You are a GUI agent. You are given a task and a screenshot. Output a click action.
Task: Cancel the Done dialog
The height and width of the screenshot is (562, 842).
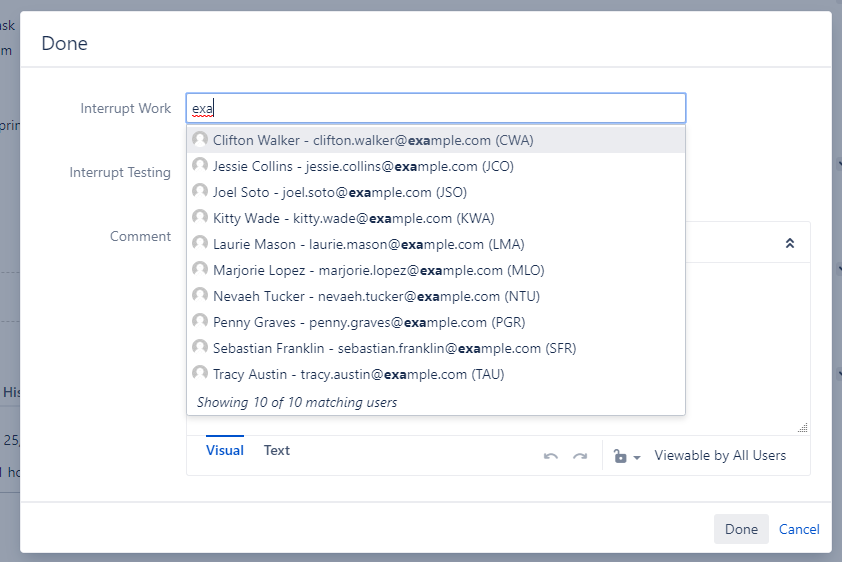coord(799,529)
